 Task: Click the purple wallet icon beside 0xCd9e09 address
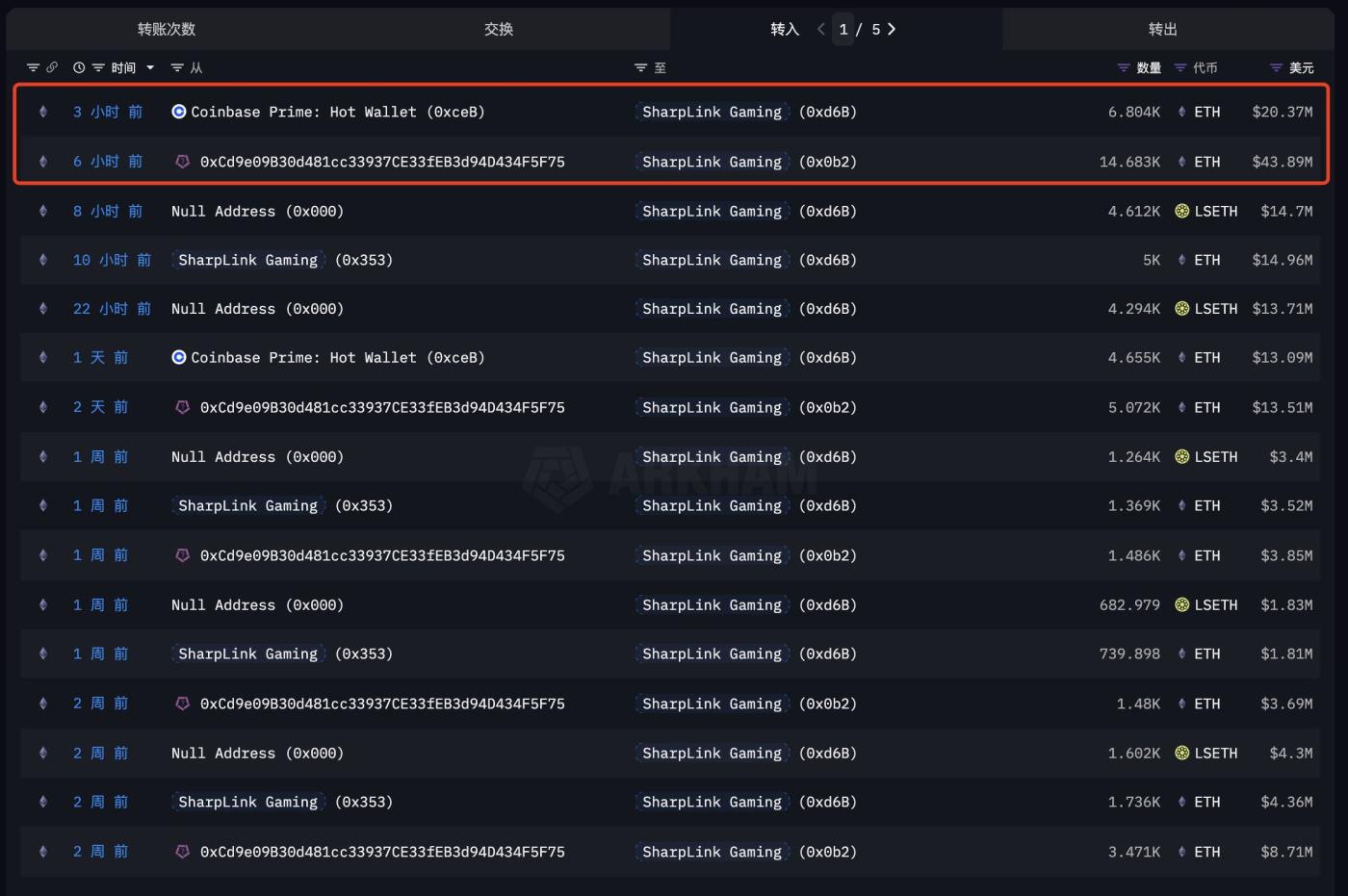click(183, 162)
